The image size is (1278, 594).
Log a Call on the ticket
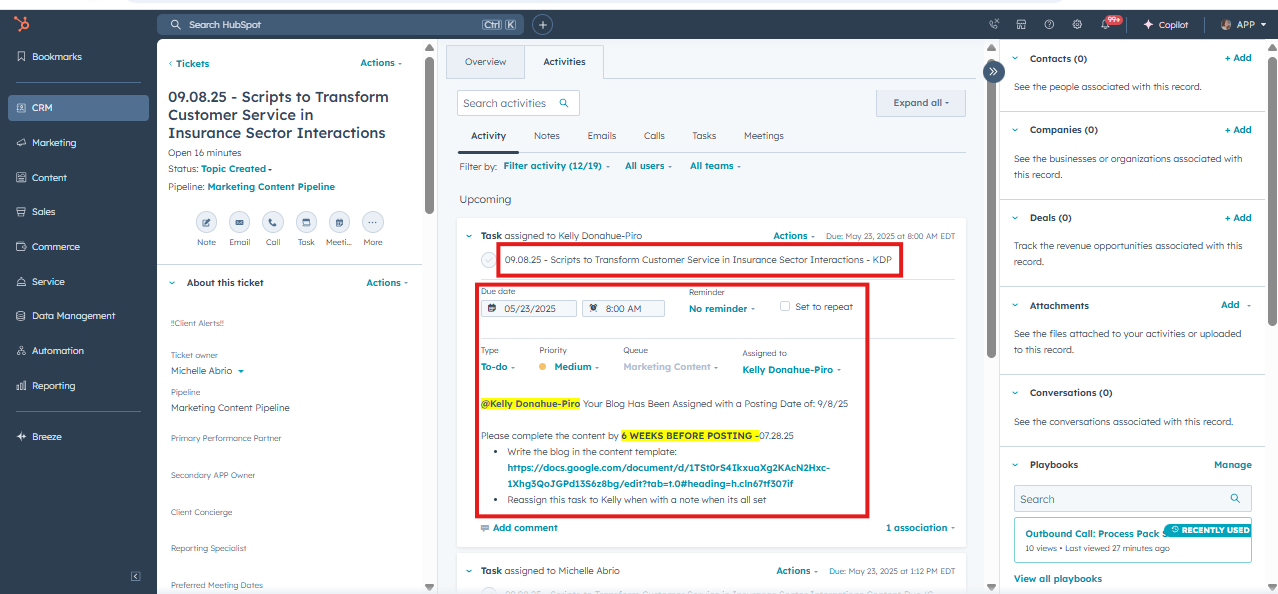[273, 222]
